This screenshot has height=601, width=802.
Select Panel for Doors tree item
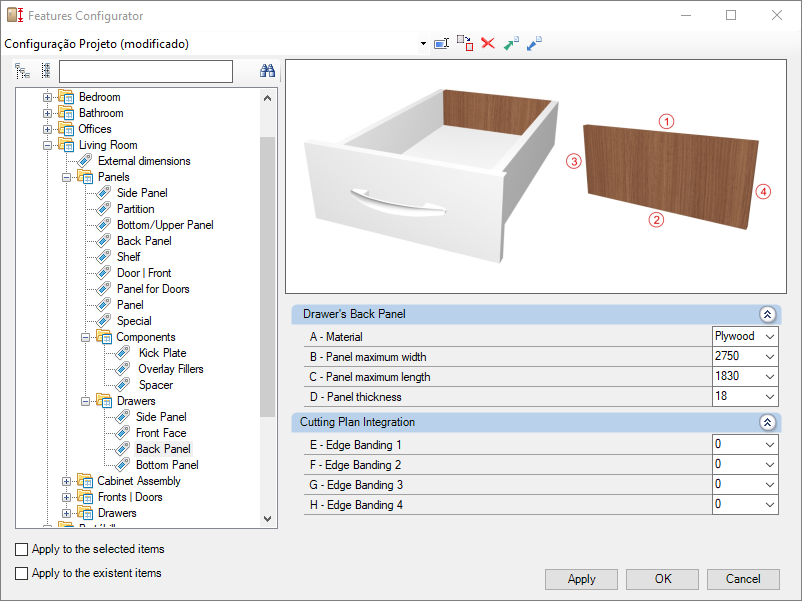pyautogui.click(x=153, y=289)
